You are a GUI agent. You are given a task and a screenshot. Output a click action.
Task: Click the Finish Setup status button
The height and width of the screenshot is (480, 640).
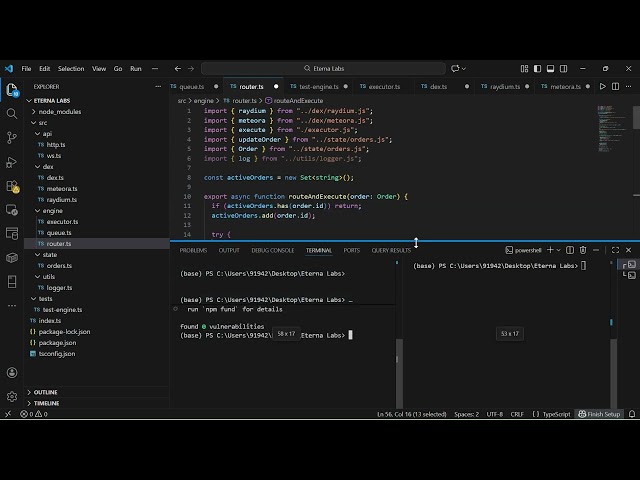pyautogui.click(x=599, y=414)
